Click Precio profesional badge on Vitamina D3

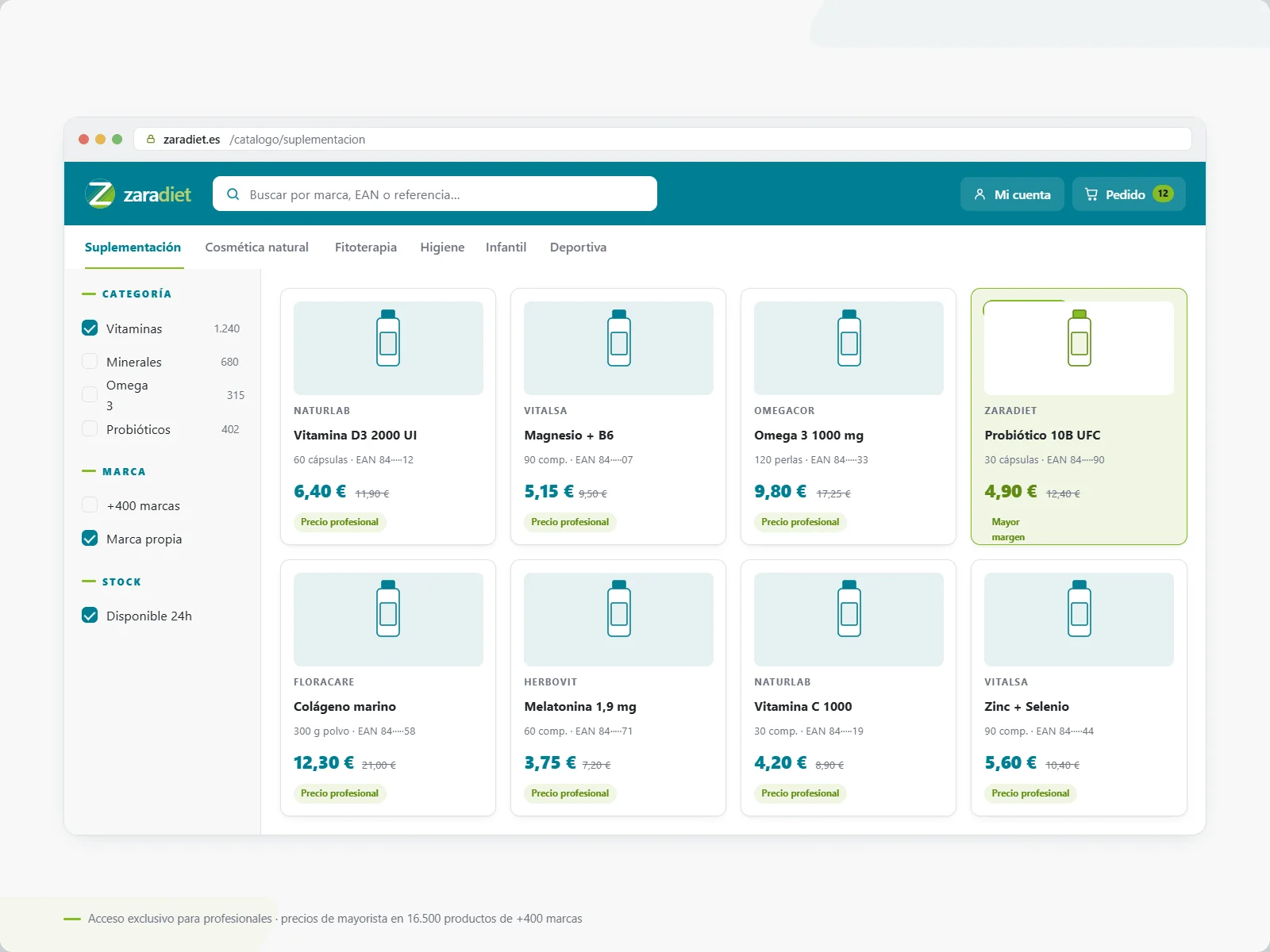pyautogui.click(x=340, y=522)
